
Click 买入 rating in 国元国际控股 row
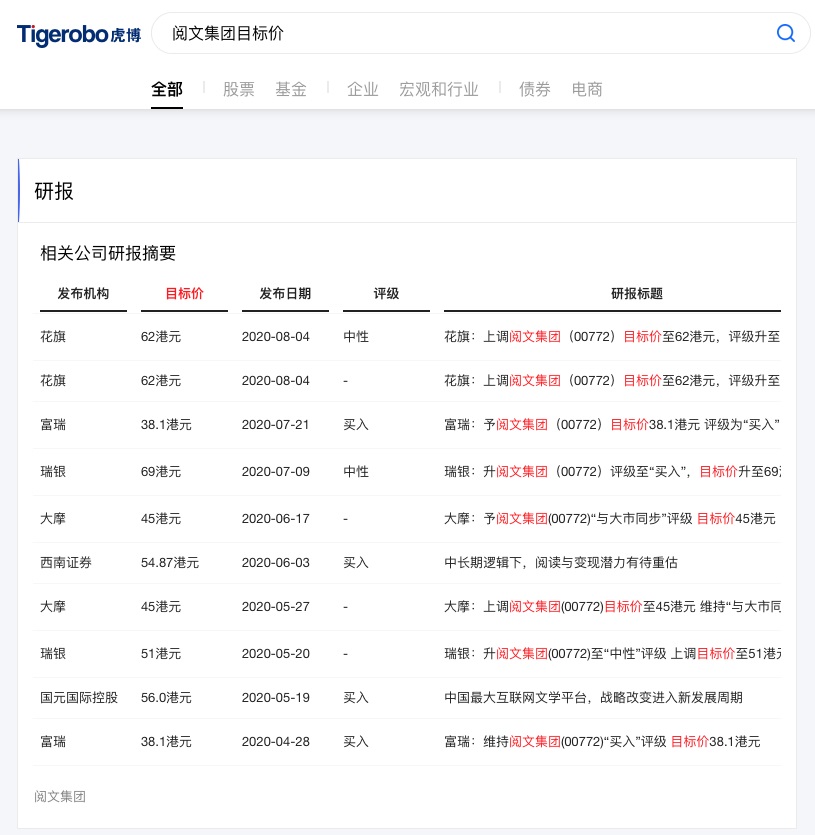356,698
